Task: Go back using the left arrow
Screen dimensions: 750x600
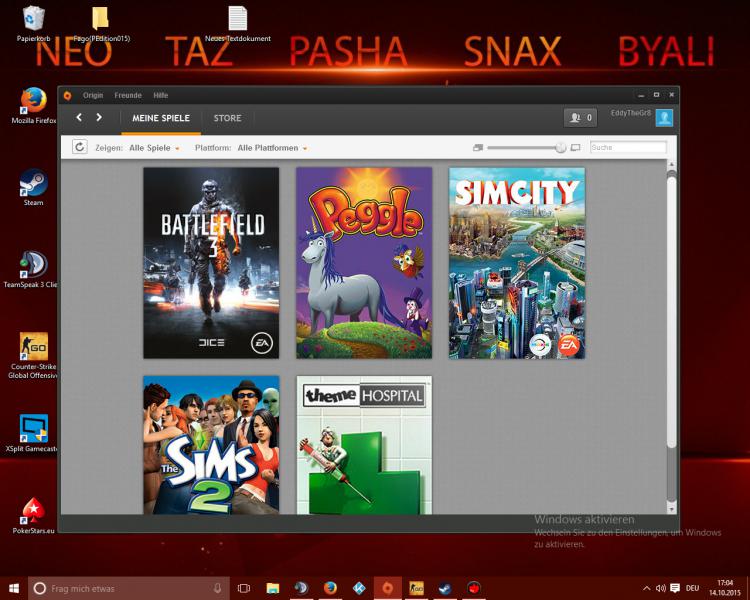Action: coord(80,118)
